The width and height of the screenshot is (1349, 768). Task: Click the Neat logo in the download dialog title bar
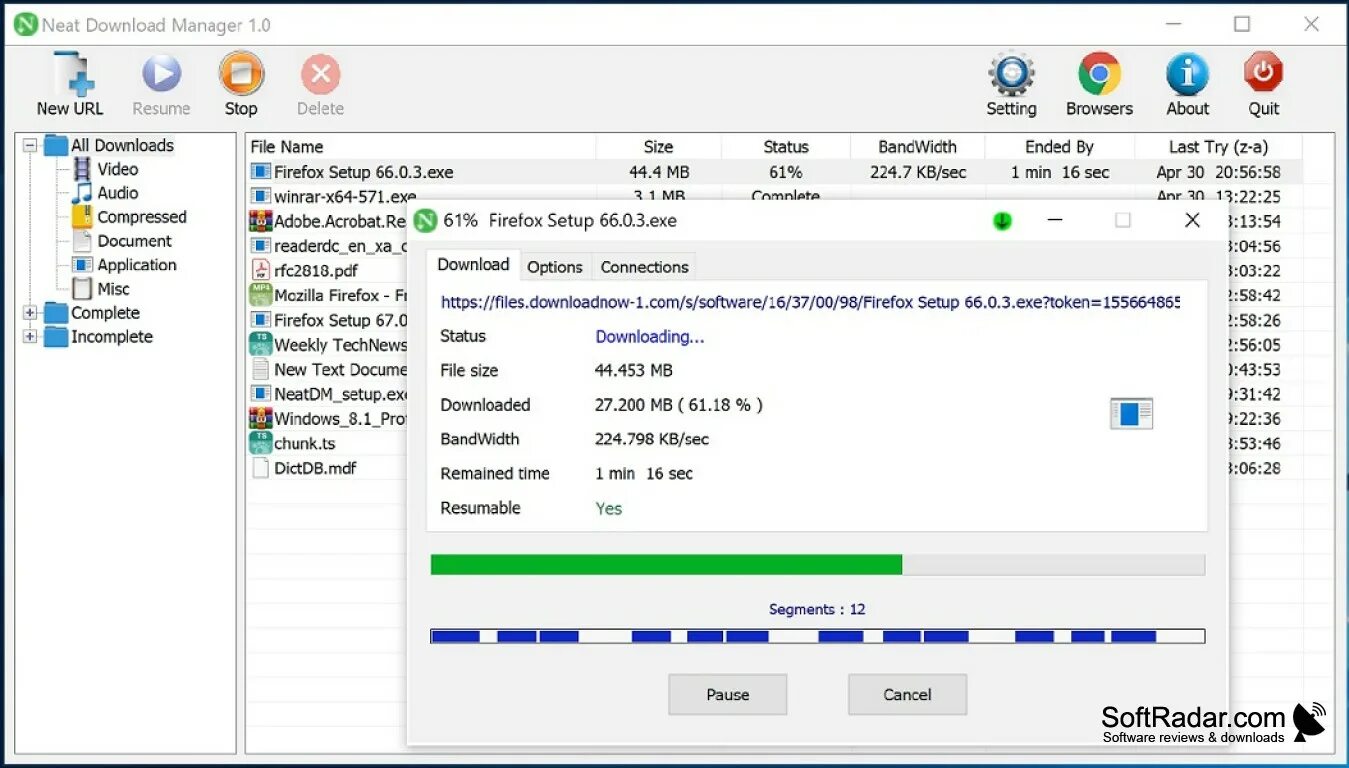(427, 220)
